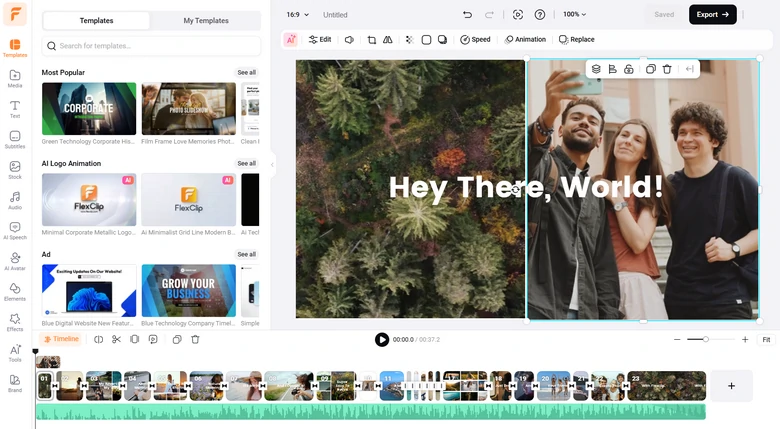The height and width of the screenshot is (429, 780).
Task: Click the duplicate scene icon in the timeline toolbar
Action: 177,339
